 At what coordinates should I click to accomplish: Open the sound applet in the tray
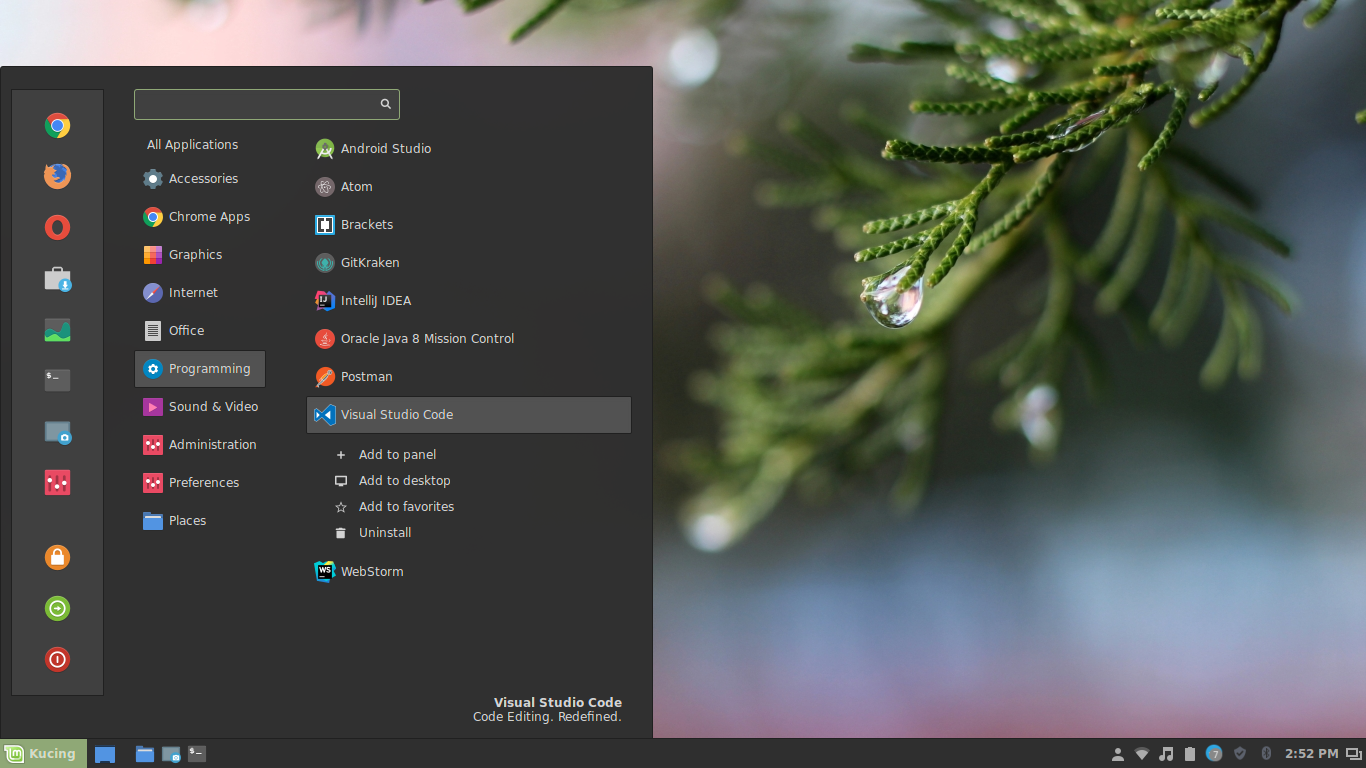1164,753
